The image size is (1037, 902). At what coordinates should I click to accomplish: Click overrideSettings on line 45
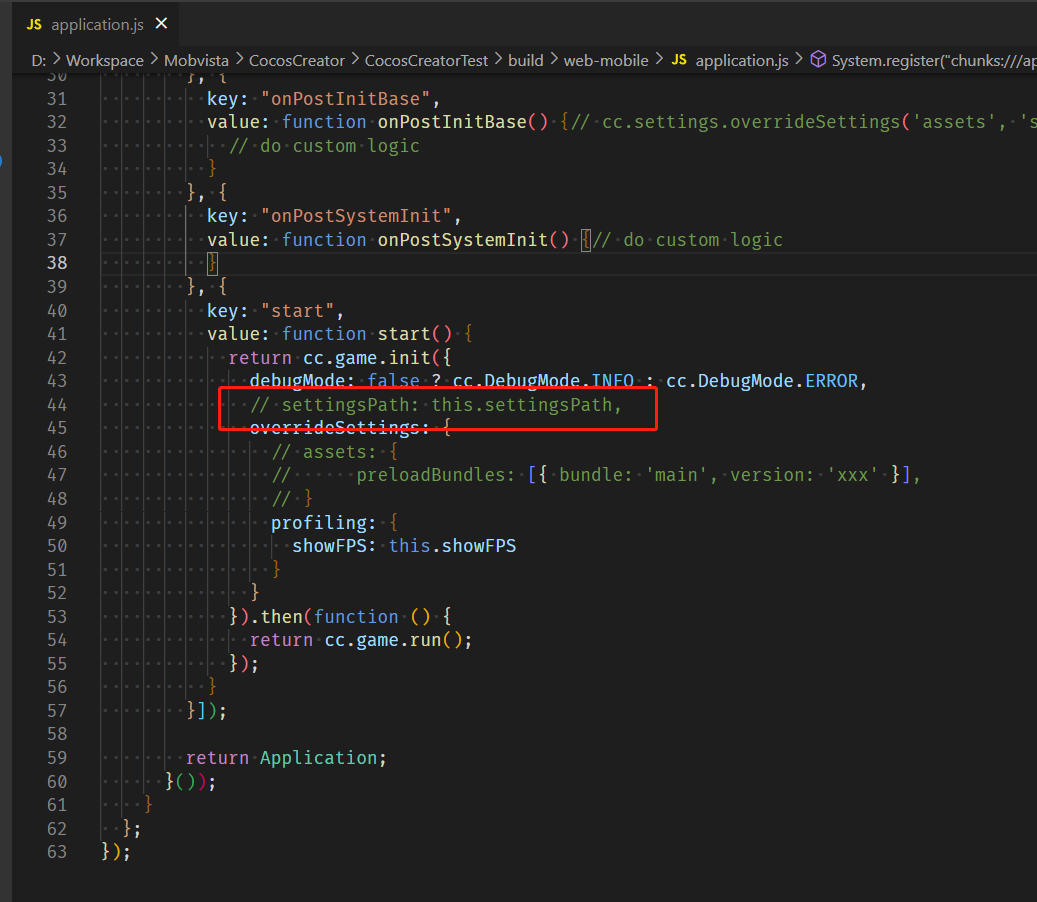coord(335,428)
